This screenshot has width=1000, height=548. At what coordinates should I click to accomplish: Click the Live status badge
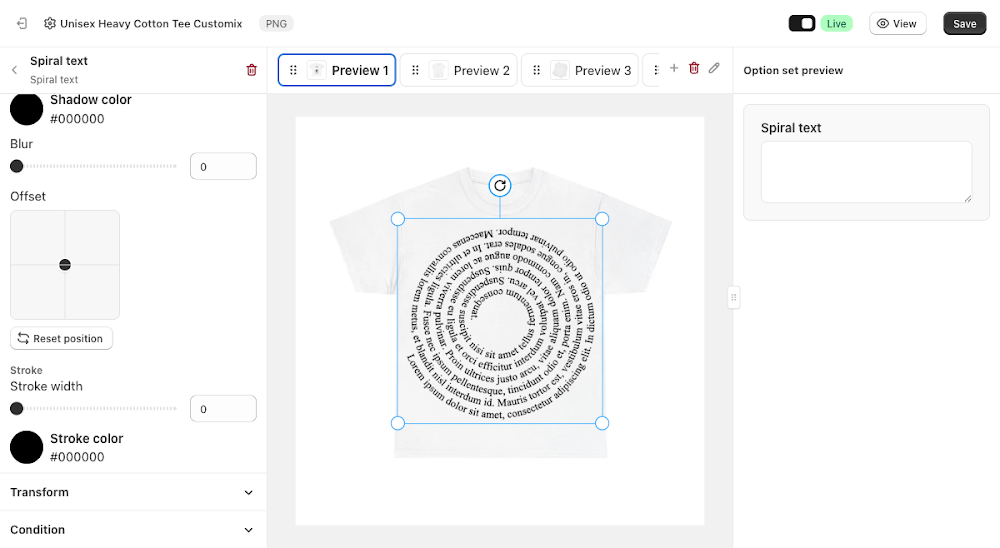[836, 24]
